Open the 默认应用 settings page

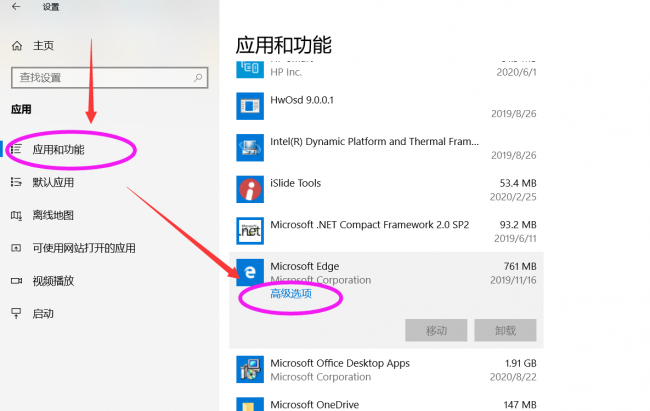[x=53, y=182]
